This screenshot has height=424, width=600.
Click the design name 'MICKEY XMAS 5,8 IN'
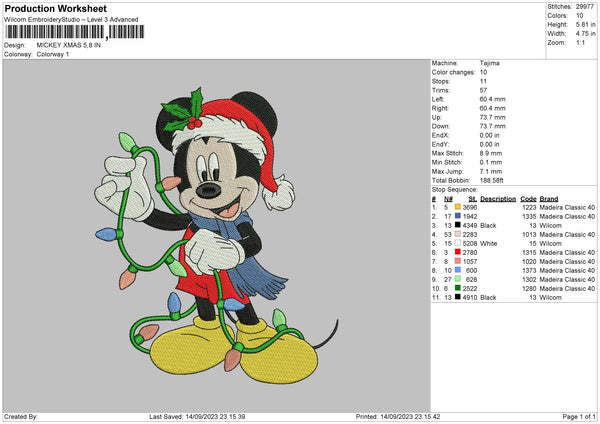[x=68, y=45]
